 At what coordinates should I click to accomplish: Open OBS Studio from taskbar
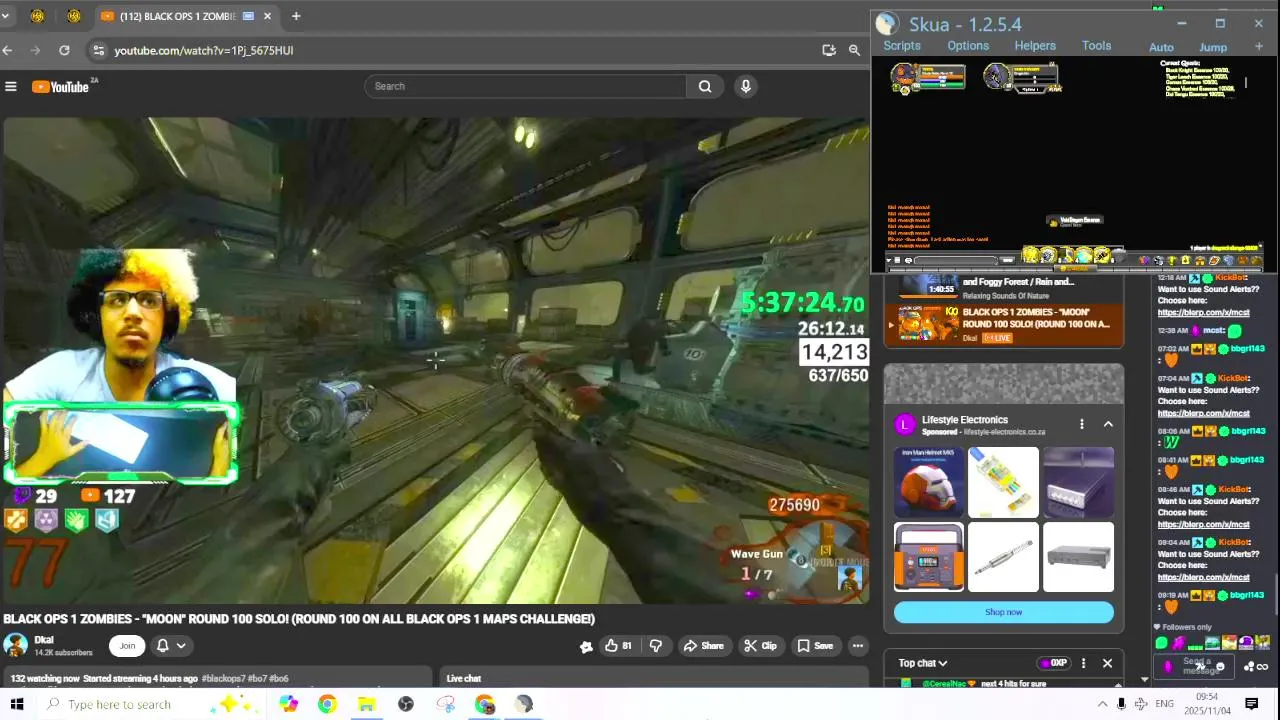click(x=405, y=704)
